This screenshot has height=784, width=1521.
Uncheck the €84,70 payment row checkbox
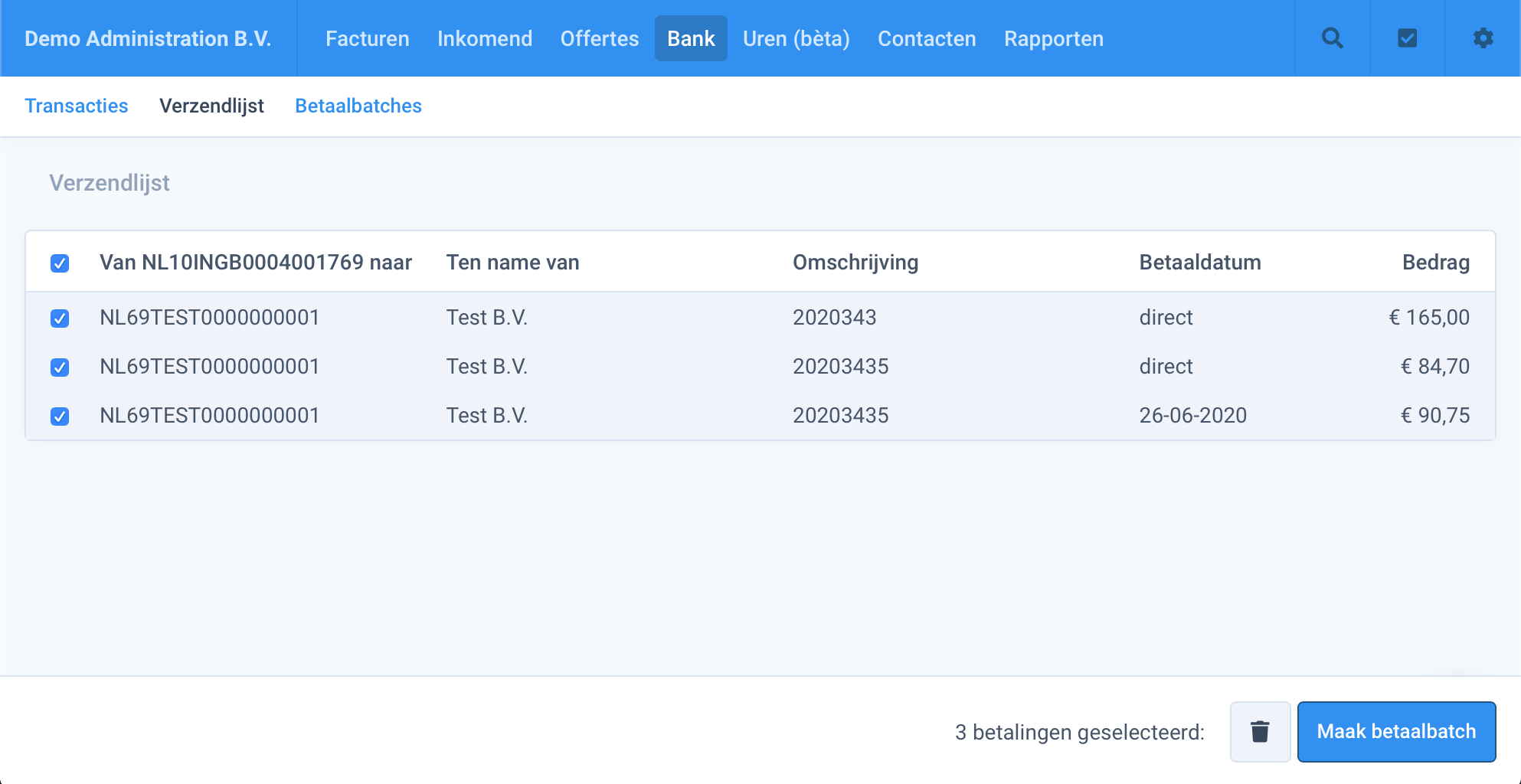click(60, 367)
